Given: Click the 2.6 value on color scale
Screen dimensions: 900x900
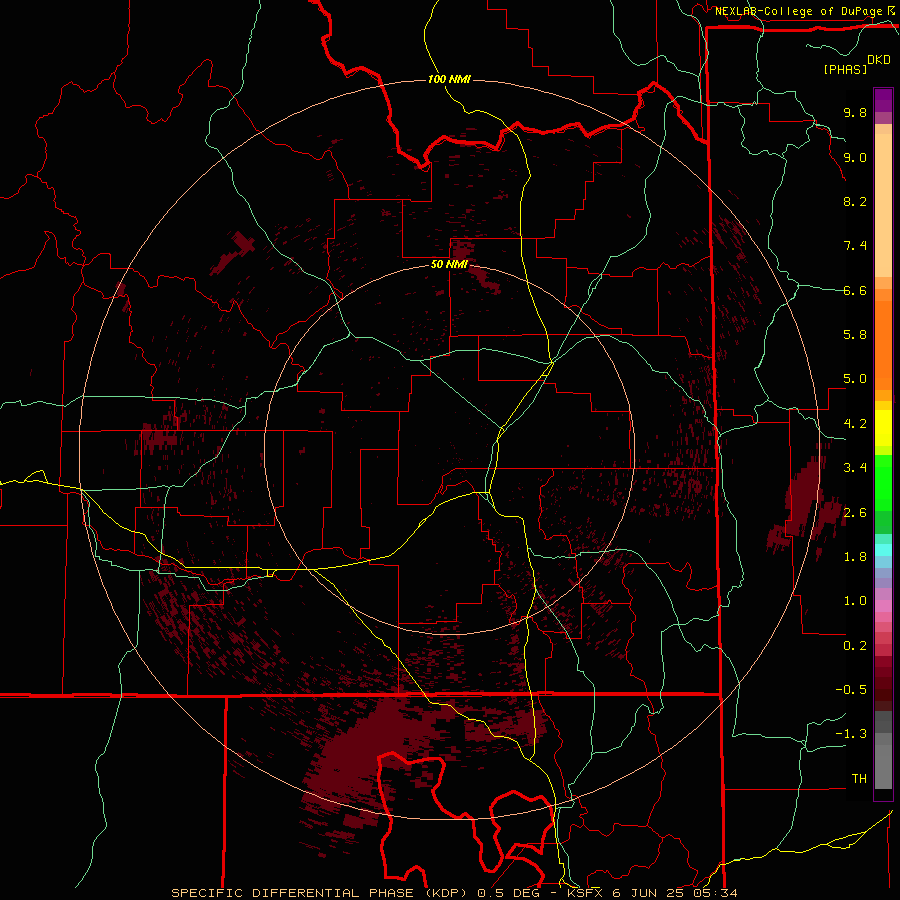Looking at the screenshot, I should pyautogui.click(x=855, y=512).
